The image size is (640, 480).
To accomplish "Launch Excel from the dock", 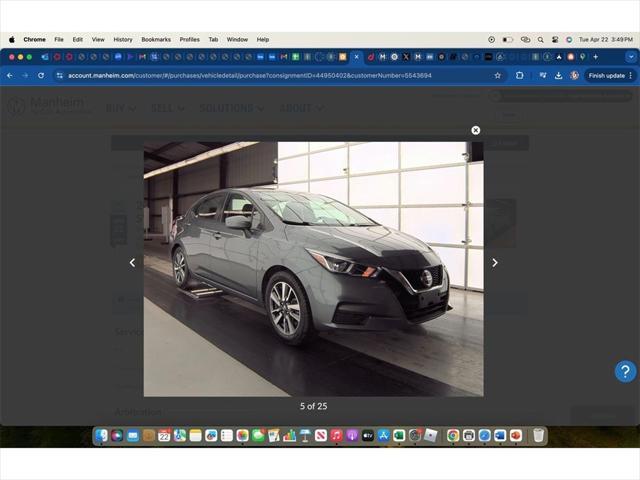I will coord(399,436).
